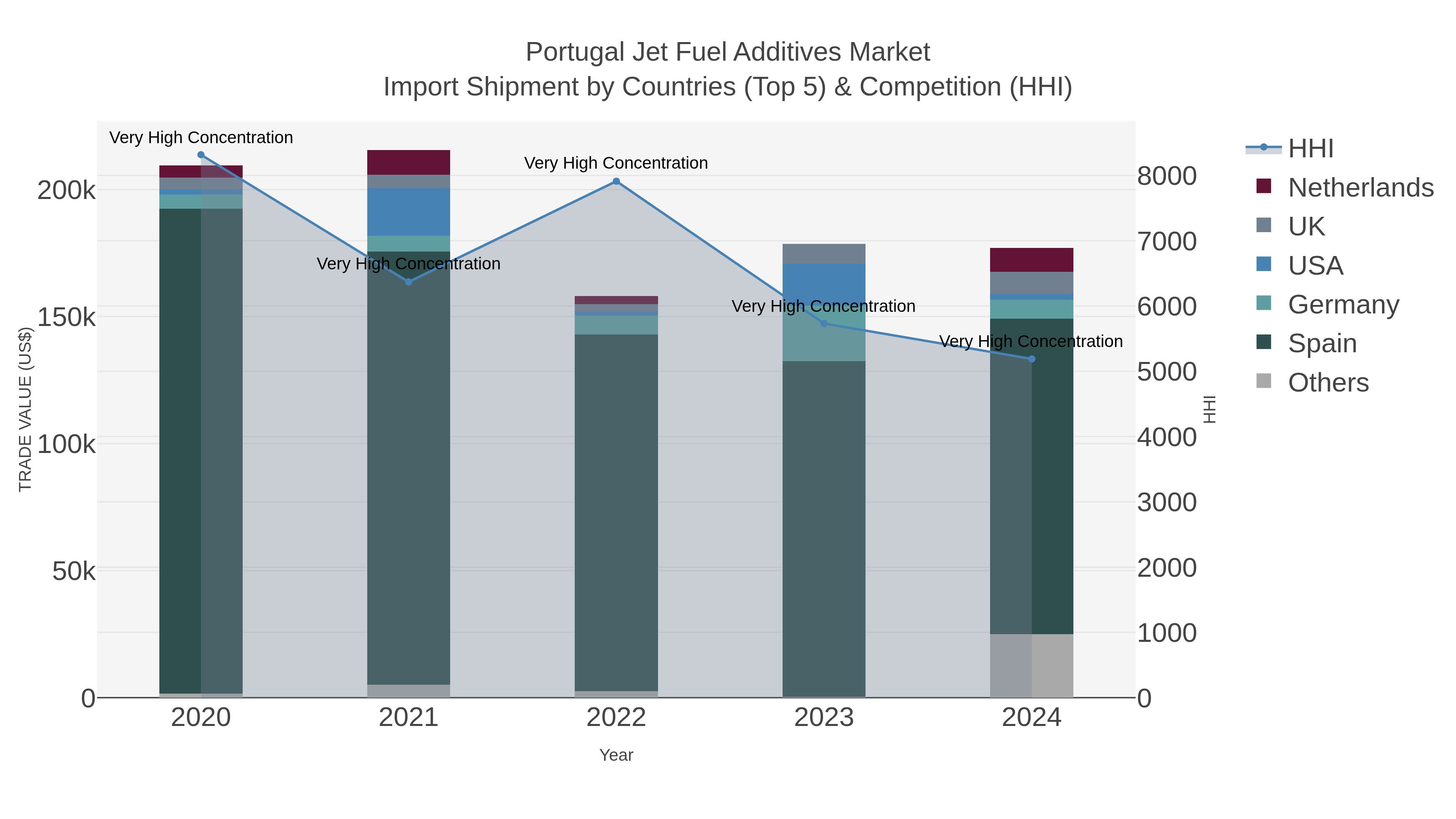This screenshot has width=1456, height=819.
Task: Select the UK segment of 2023 bar
Action: 823,254
